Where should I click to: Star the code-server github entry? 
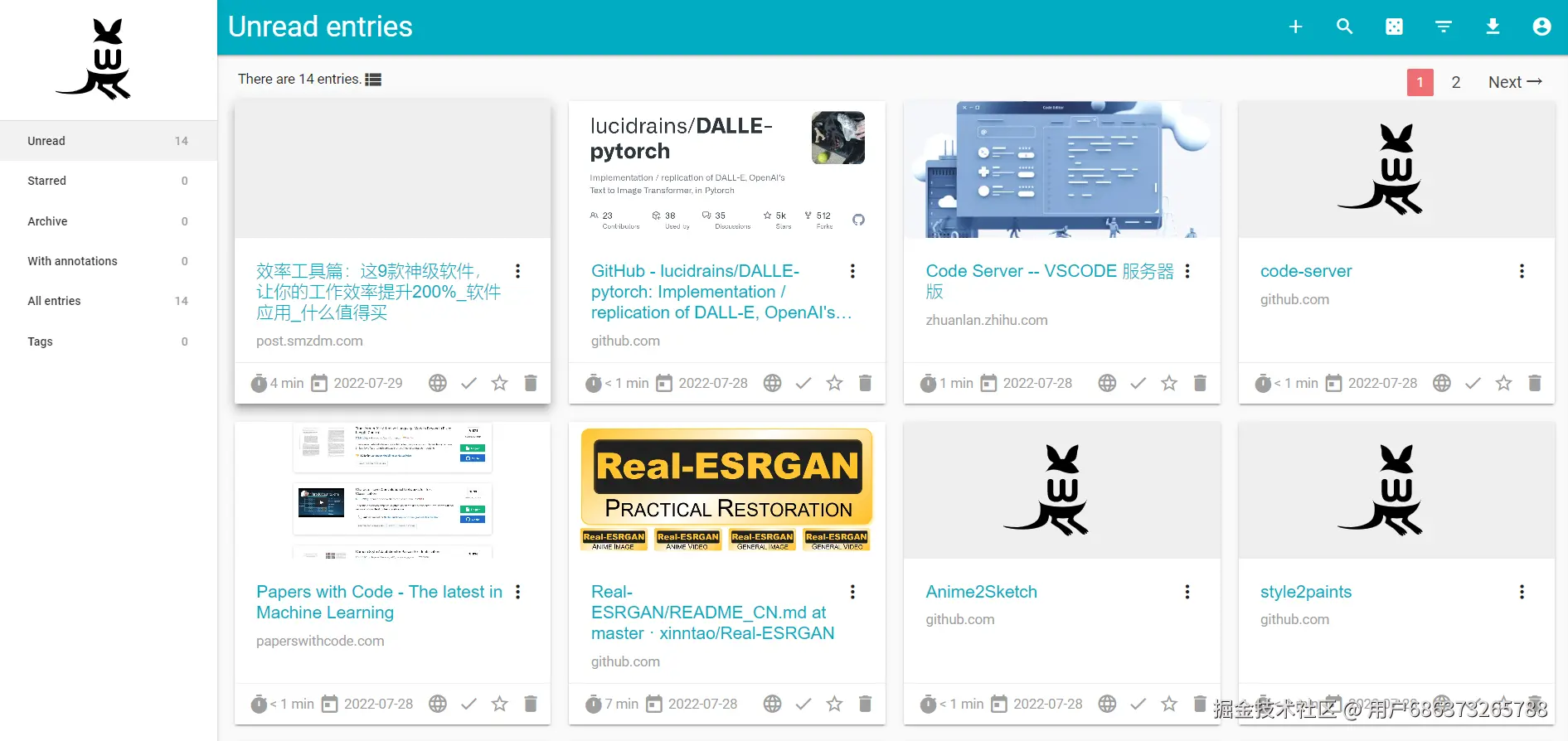pyautogui.click(x=1503, y=383)
